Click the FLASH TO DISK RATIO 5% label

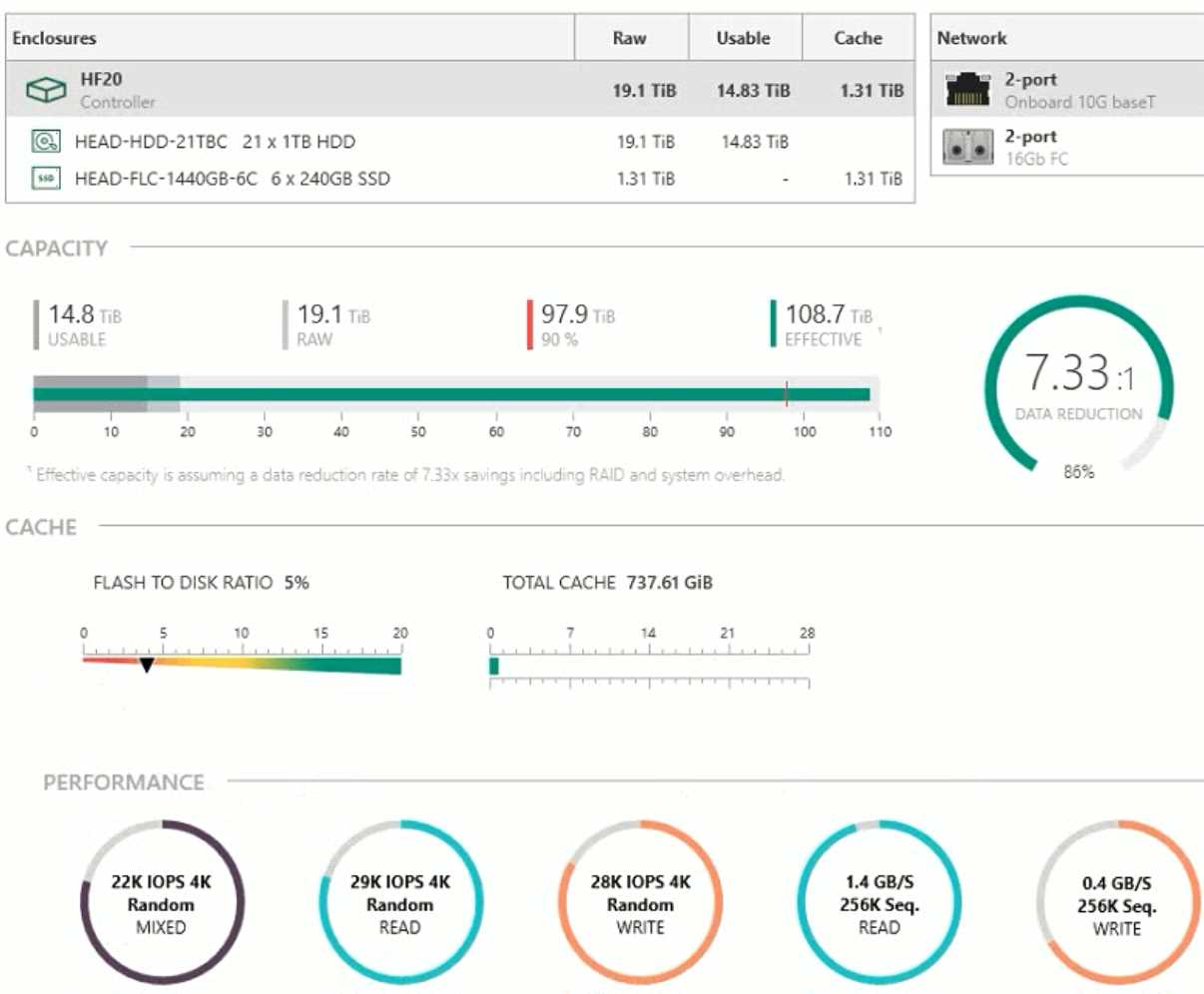tap(201, 583)
